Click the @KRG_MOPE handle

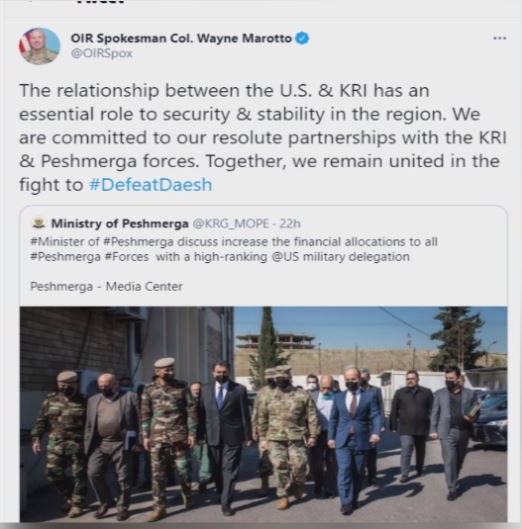pos(231,223)
